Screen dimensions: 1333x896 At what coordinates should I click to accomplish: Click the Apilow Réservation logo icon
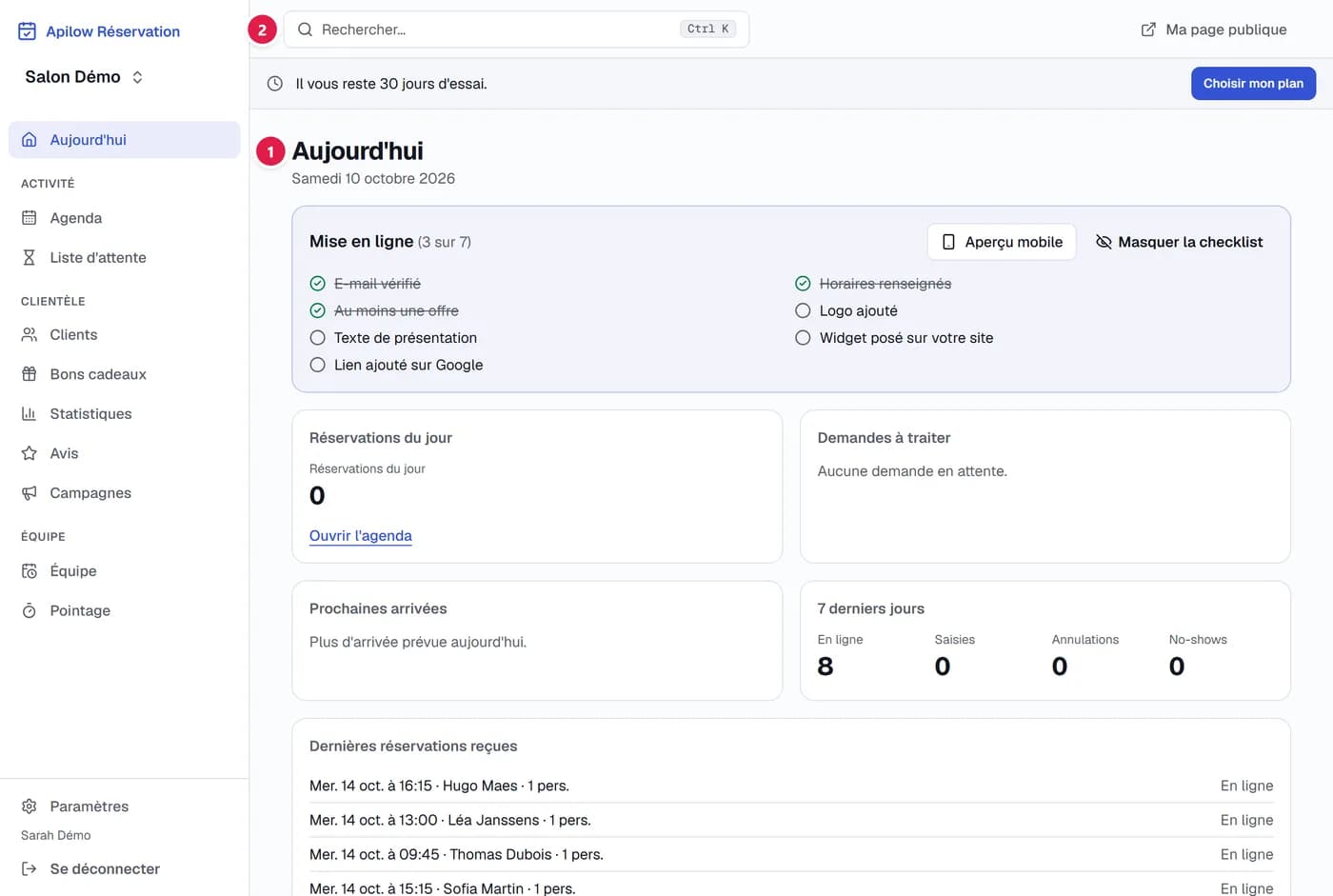tap(28, 31)
